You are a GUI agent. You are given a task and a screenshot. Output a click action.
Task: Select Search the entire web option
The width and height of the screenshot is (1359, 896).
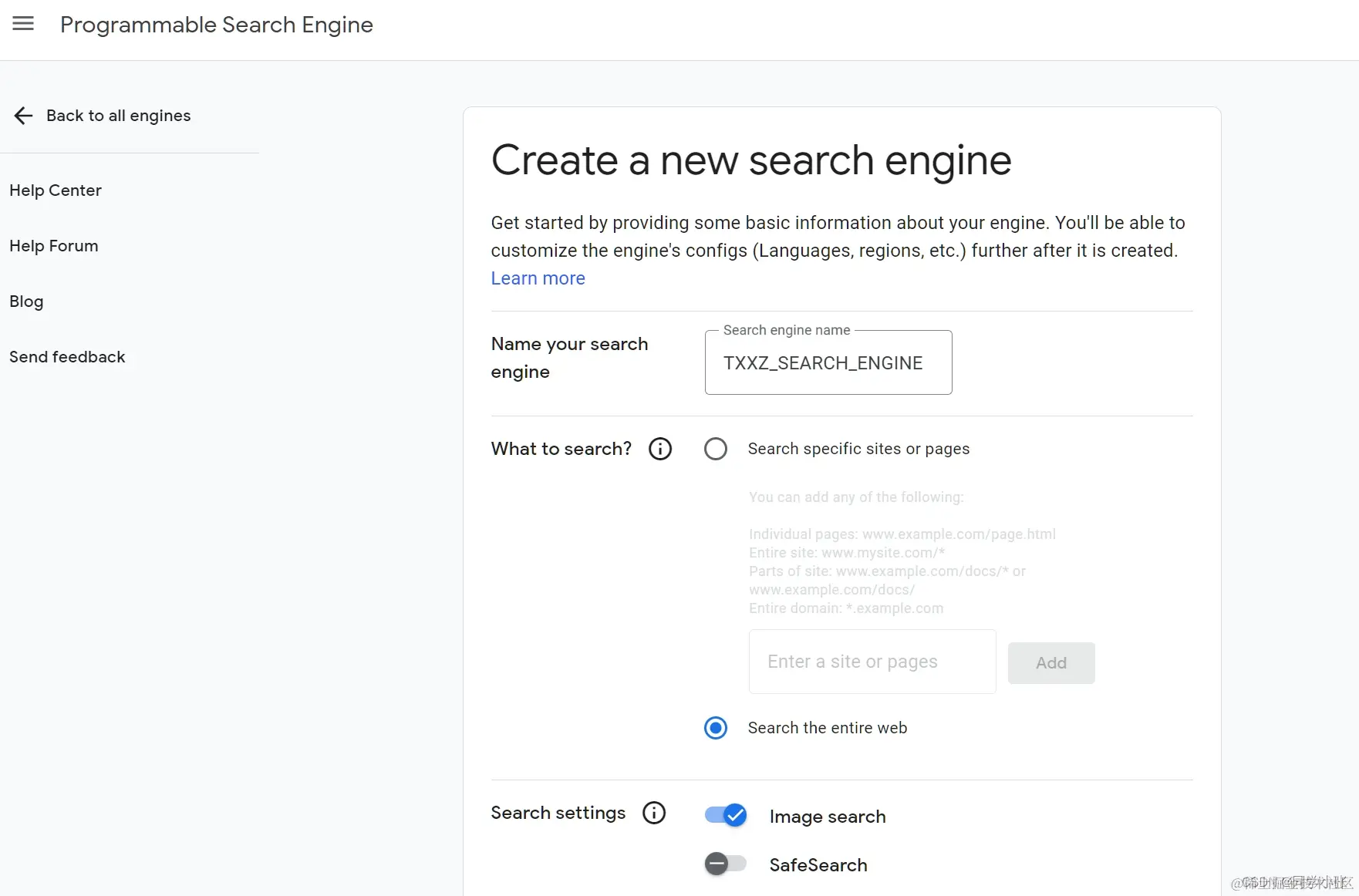(x=716, y=728)
